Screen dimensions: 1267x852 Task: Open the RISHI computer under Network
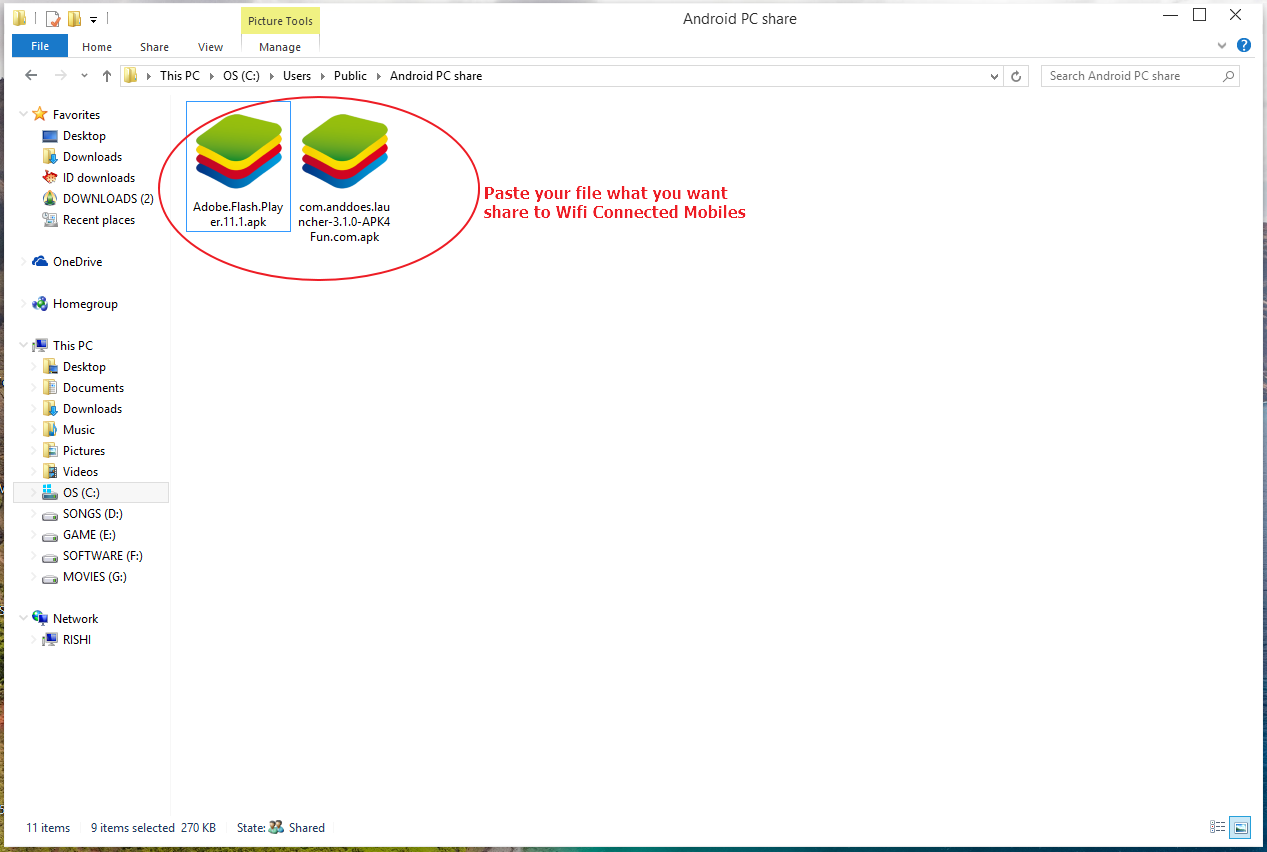pos(76,640)
